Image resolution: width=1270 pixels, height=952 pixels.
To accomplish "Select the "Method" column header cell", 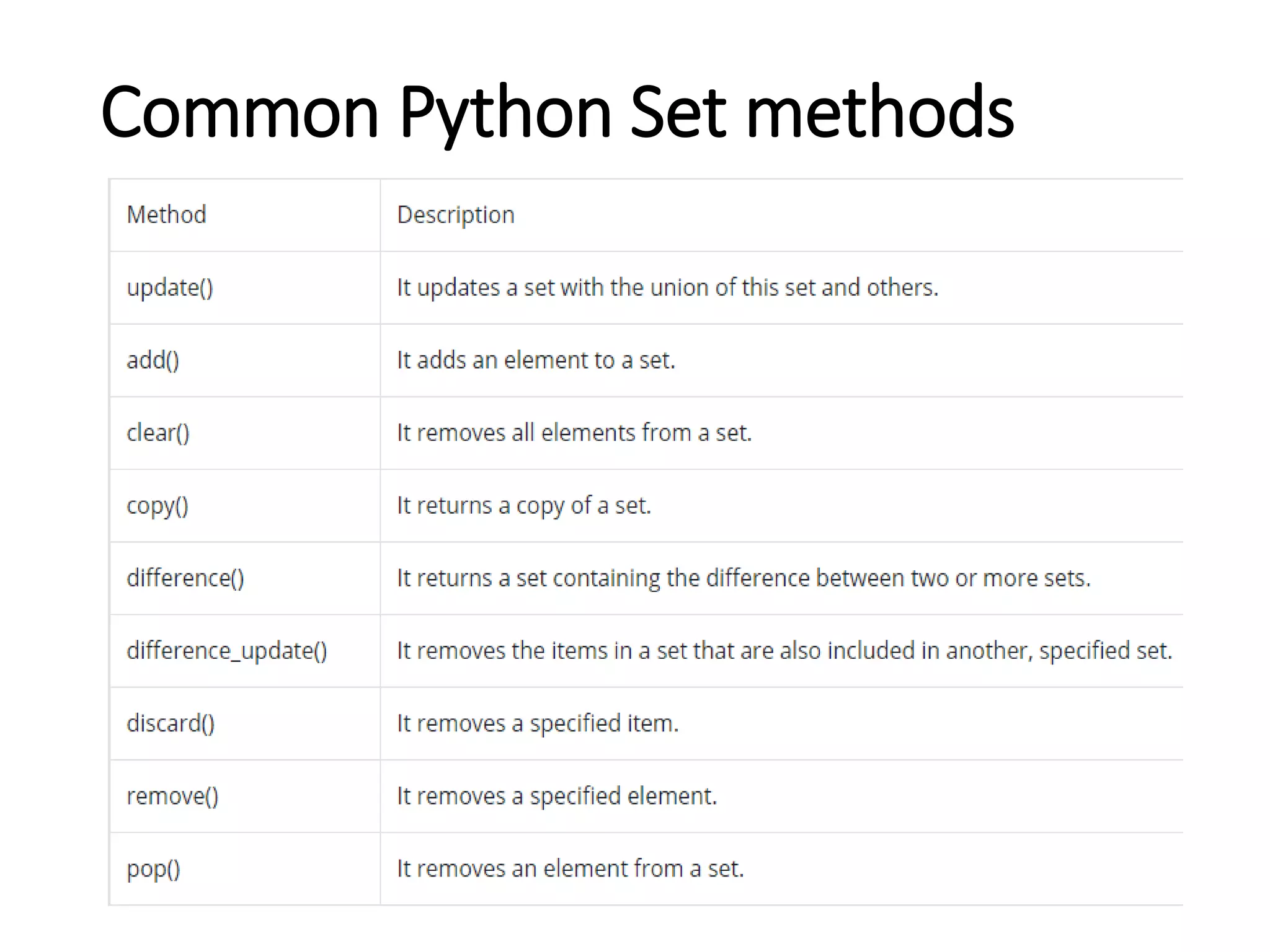I will pos(166,215).
